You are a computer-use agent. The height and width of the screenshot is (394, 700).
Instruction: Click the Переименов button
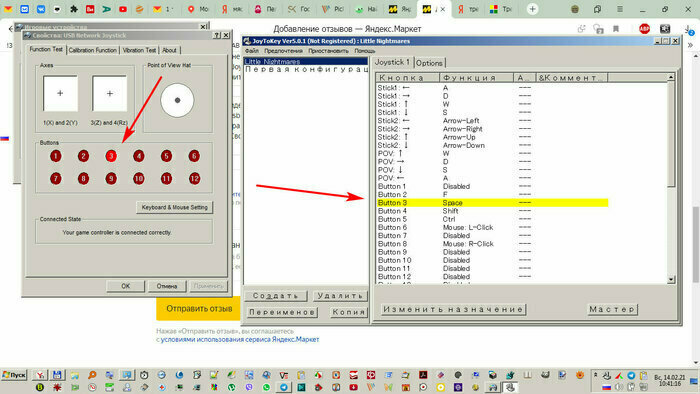[282, 312]
